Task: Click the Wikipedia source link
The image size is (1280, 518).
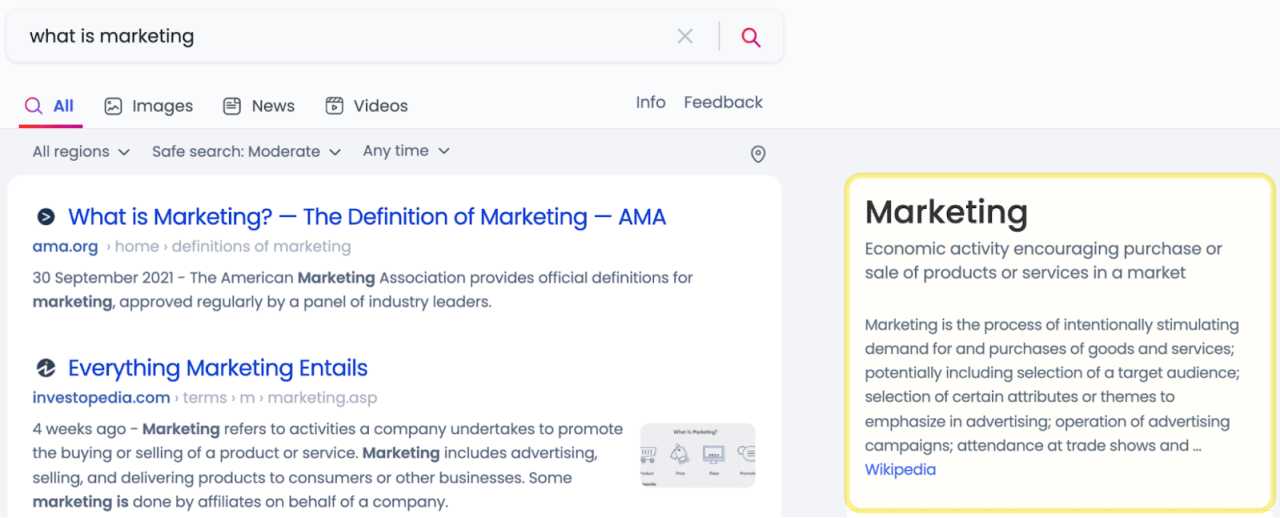Action: [900, 470]
